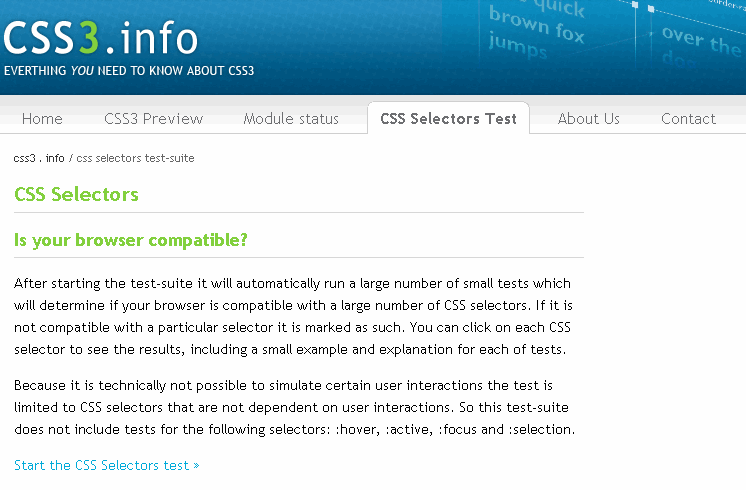Click the CSS3.info site logo

[x=100, y=38]
